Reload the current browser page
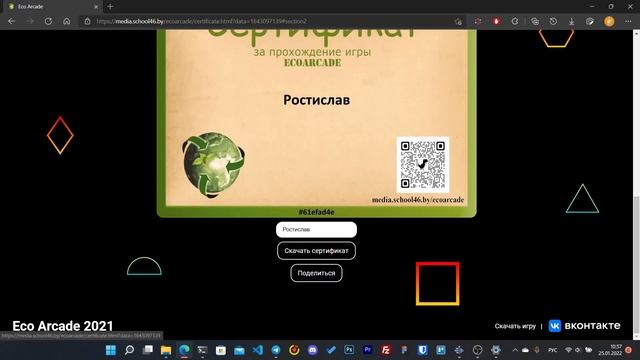Image resolution: width=640 pixels, height=360 pixels. click(48, 21)
